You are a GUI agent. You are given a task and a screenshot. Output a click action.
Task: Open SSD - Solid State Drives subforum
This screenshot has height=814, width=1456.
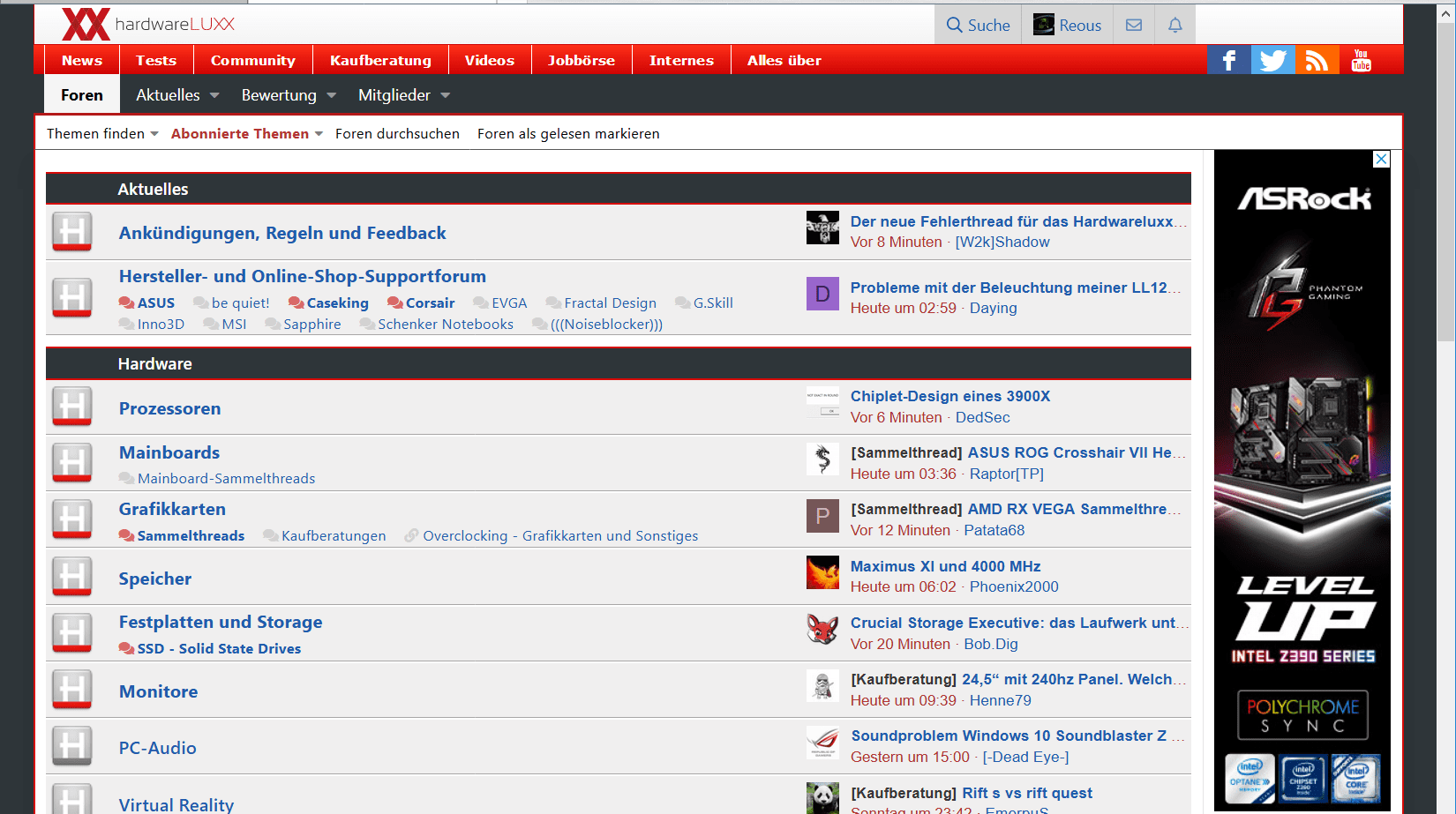coord(219,648)
